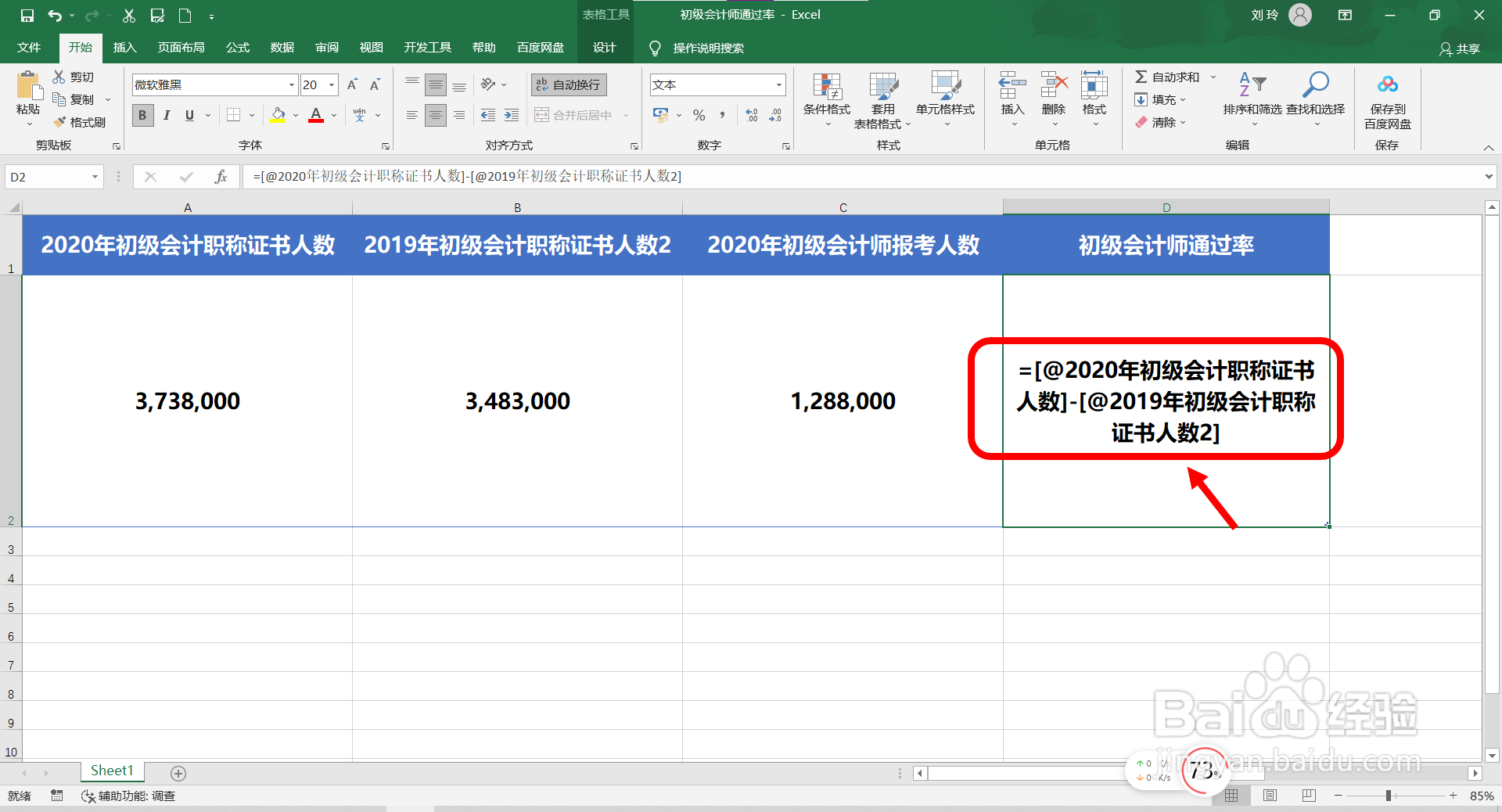Click the Save icon in quick access toolbar

pos(27,15)
